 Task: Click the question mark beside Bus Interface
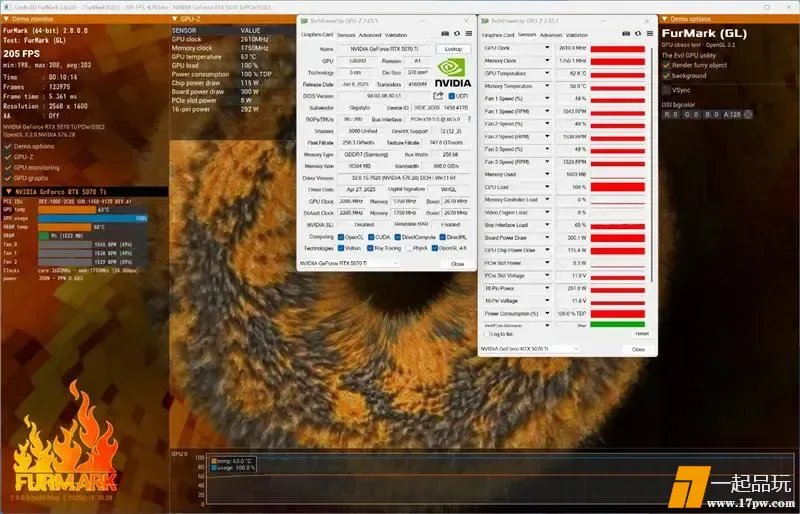click(x=469, y=119)
